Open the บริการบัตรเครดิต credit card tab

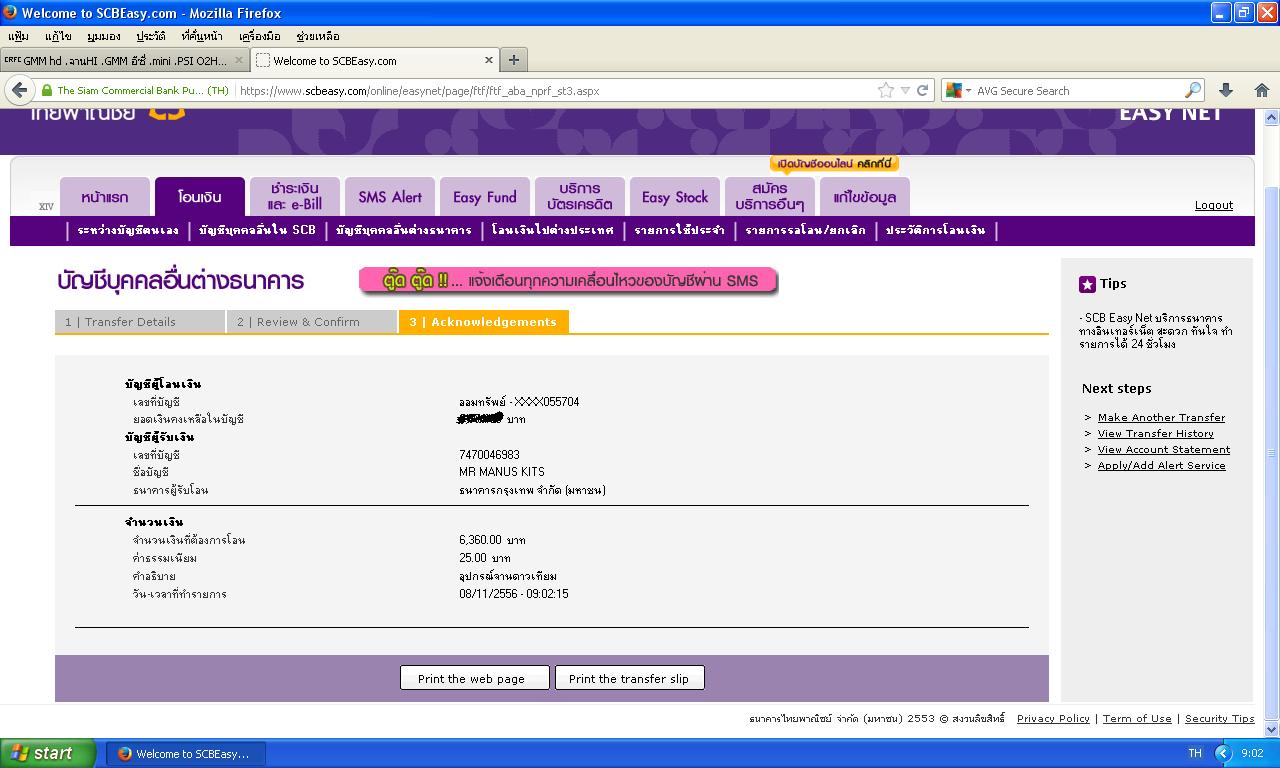pos(580,197)
